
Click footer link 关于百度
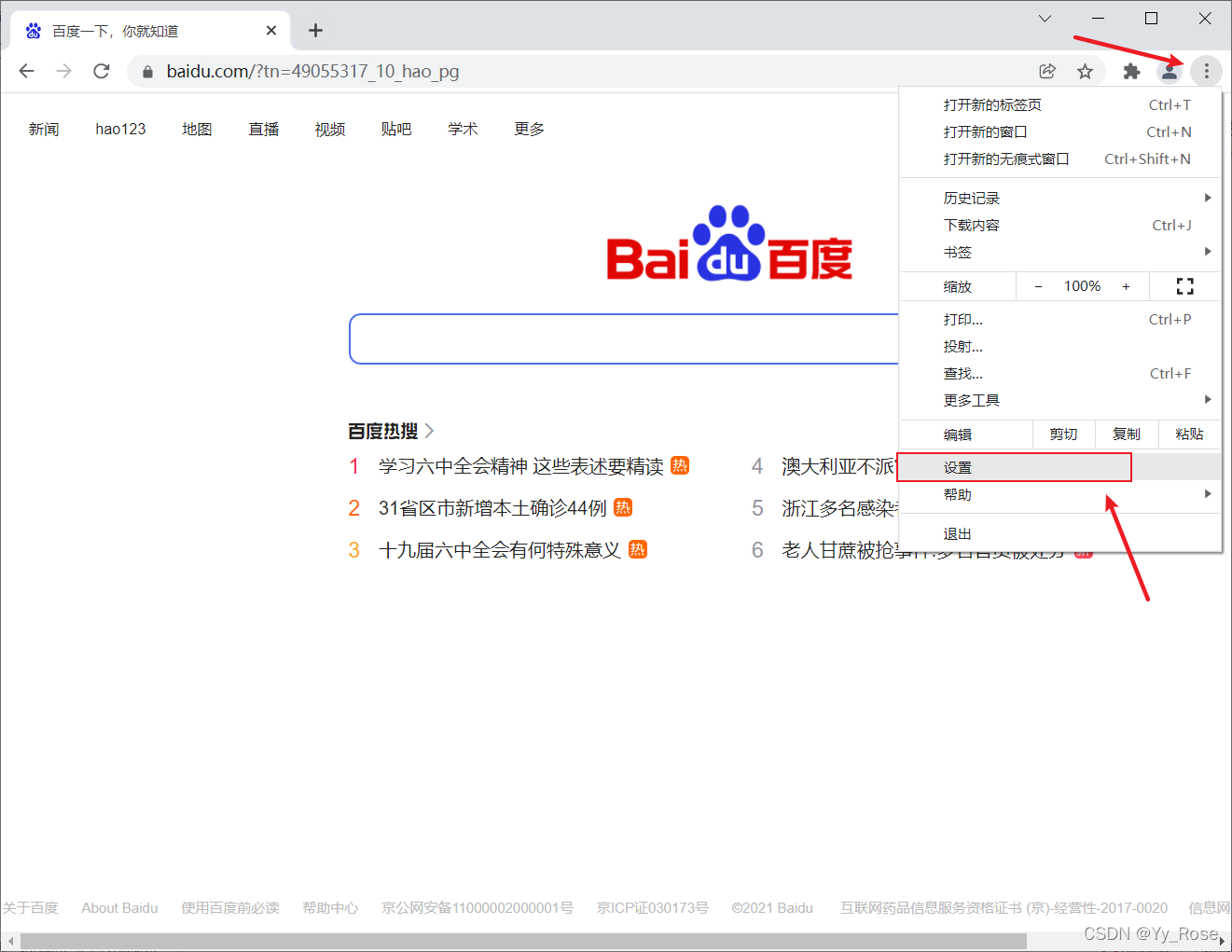point(30,908)
